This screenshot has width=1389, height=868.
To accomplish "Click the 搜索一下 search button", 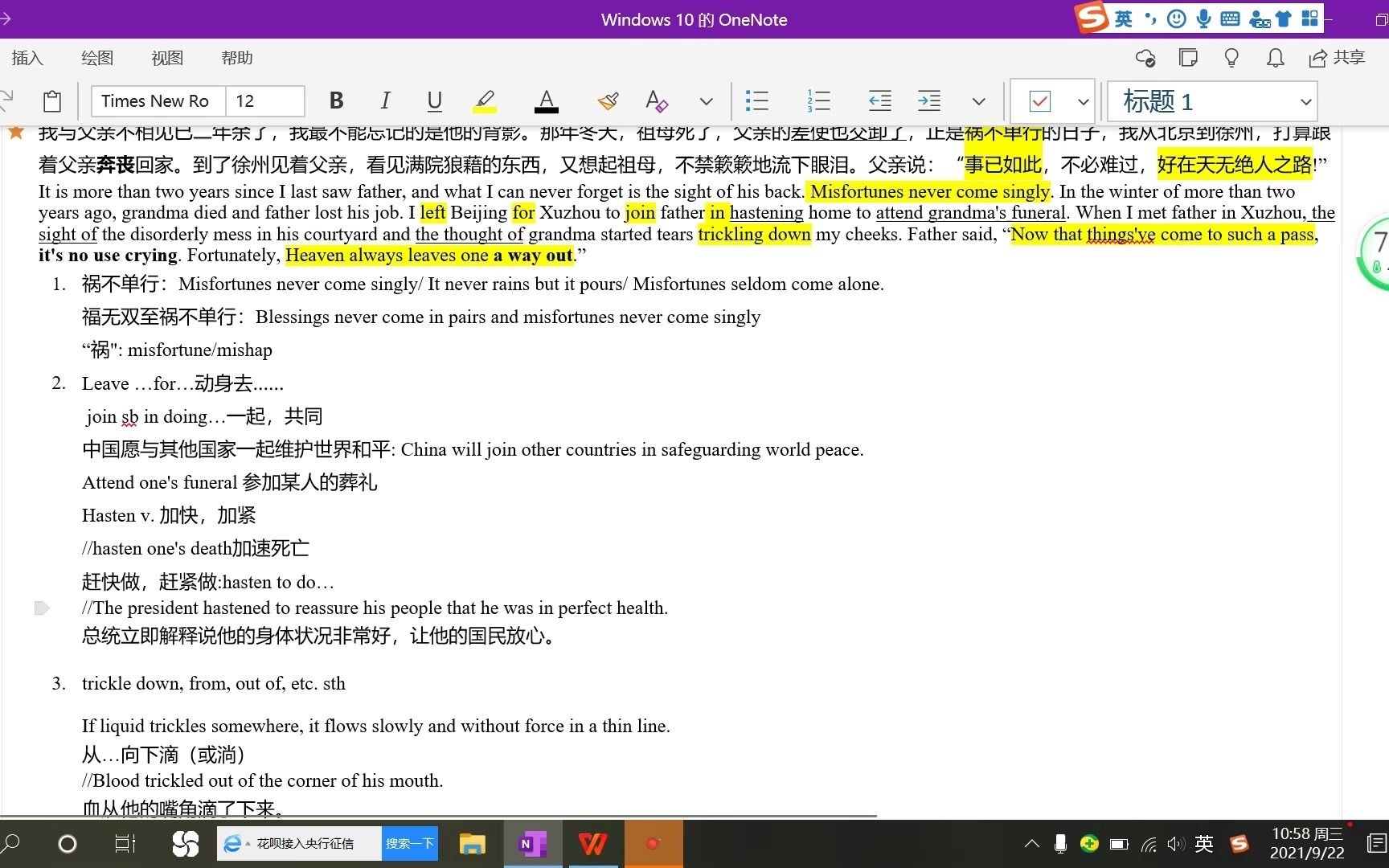I will (410, 844).
